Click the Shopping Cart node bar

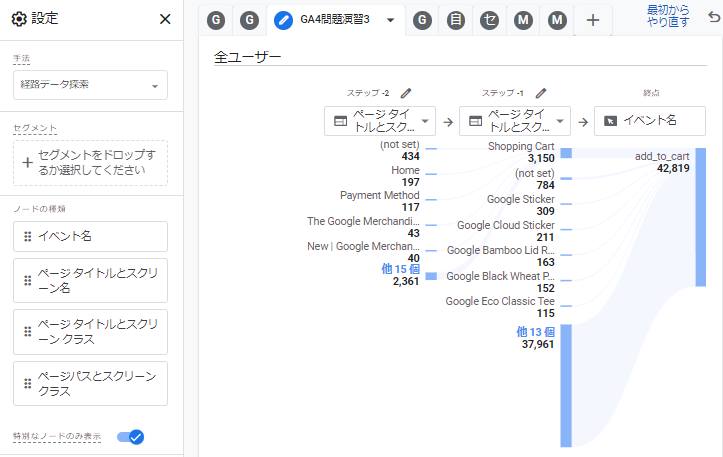(566, 153)
